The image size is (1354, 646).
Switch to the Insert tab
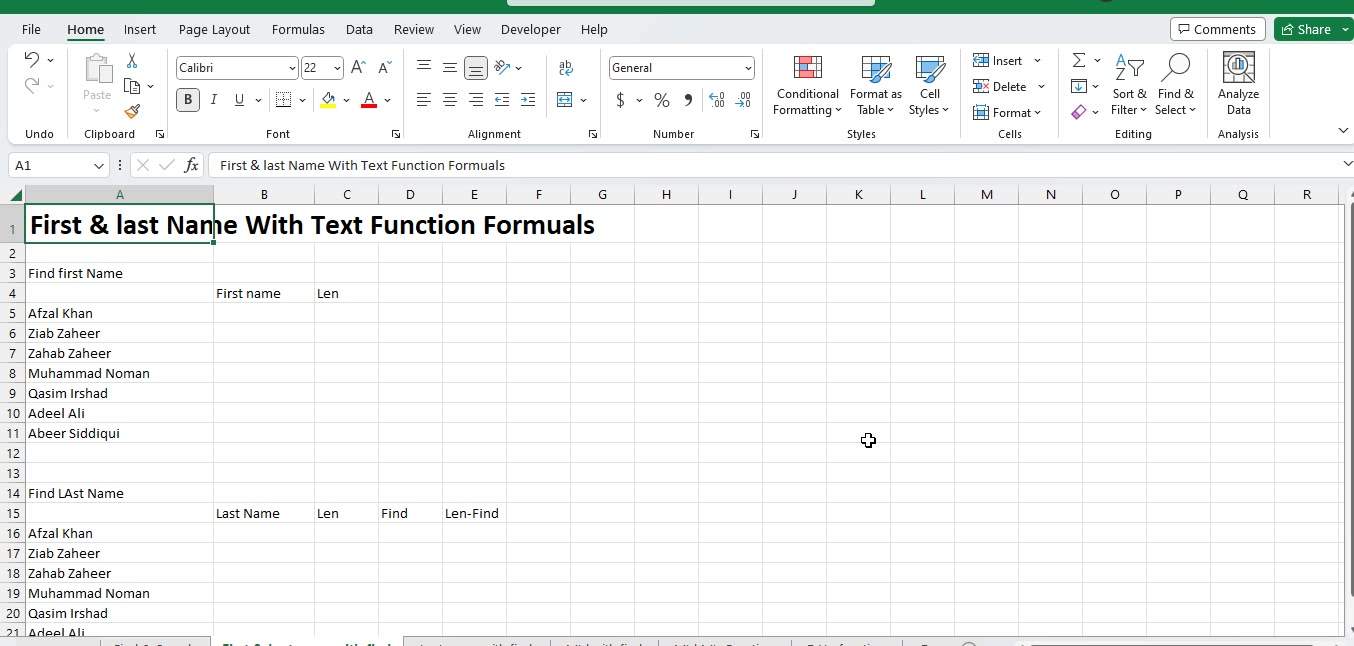tap(140, 29)
